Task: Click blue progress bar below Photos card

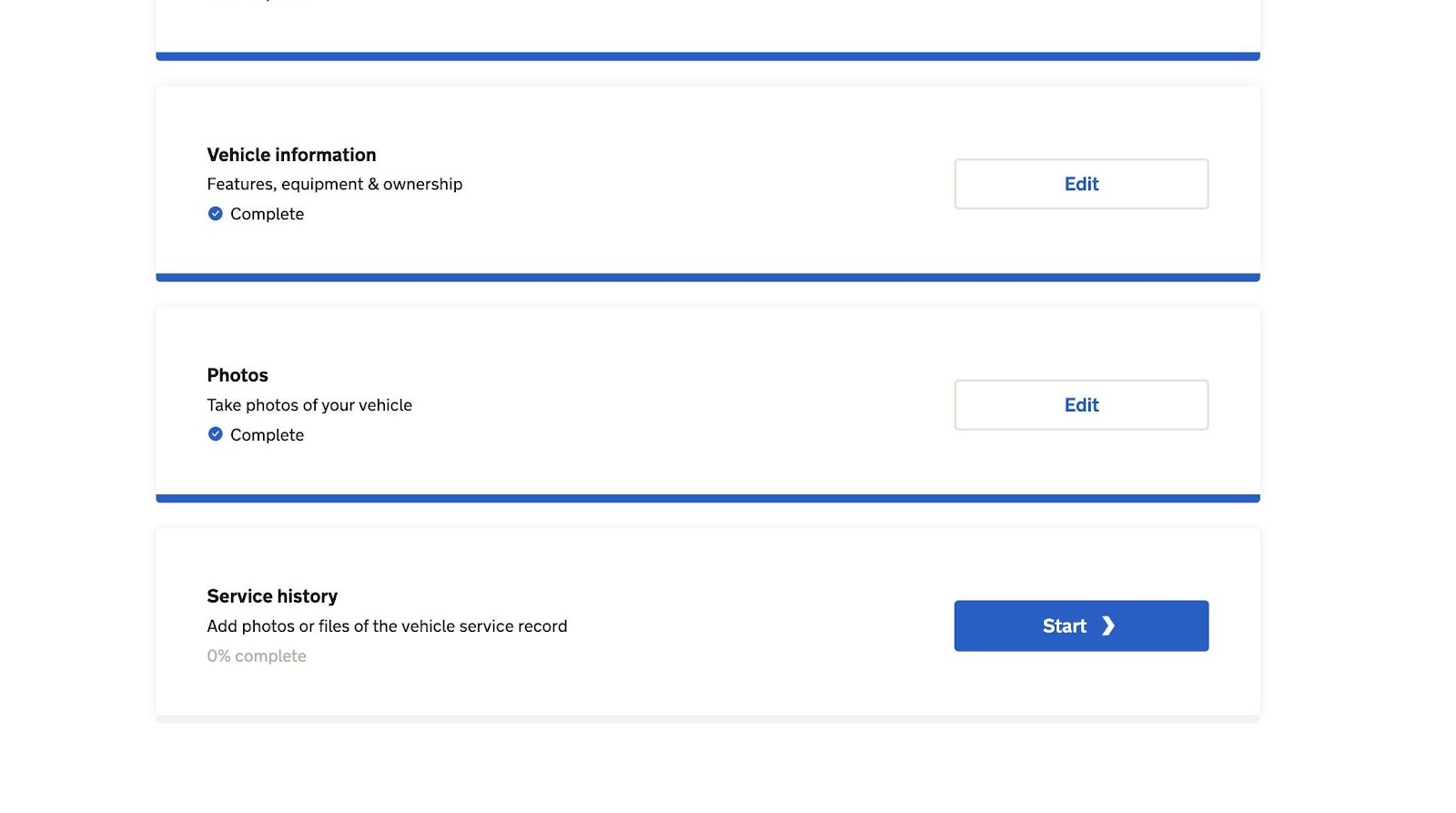Action: click(708, 499)
